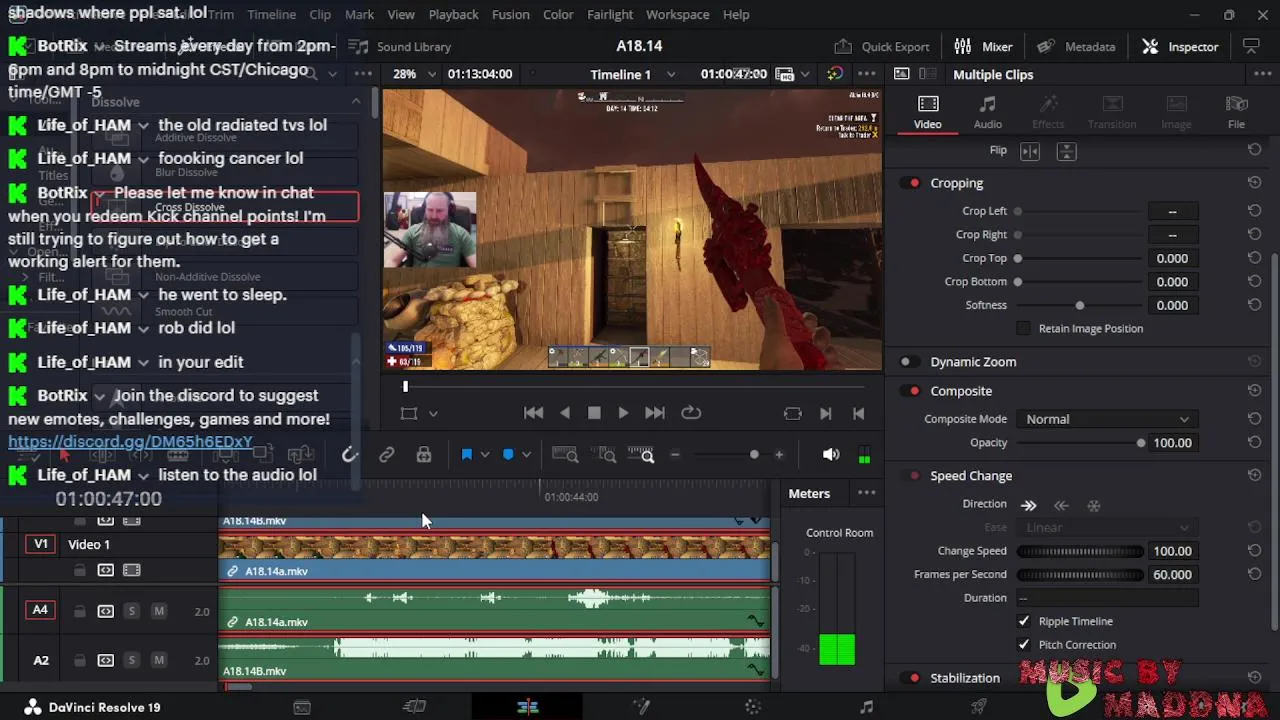The height and width of the screenshot is (720, 1280).
Task: Zoom in timeline with plus button
Action: pos(779,455)
